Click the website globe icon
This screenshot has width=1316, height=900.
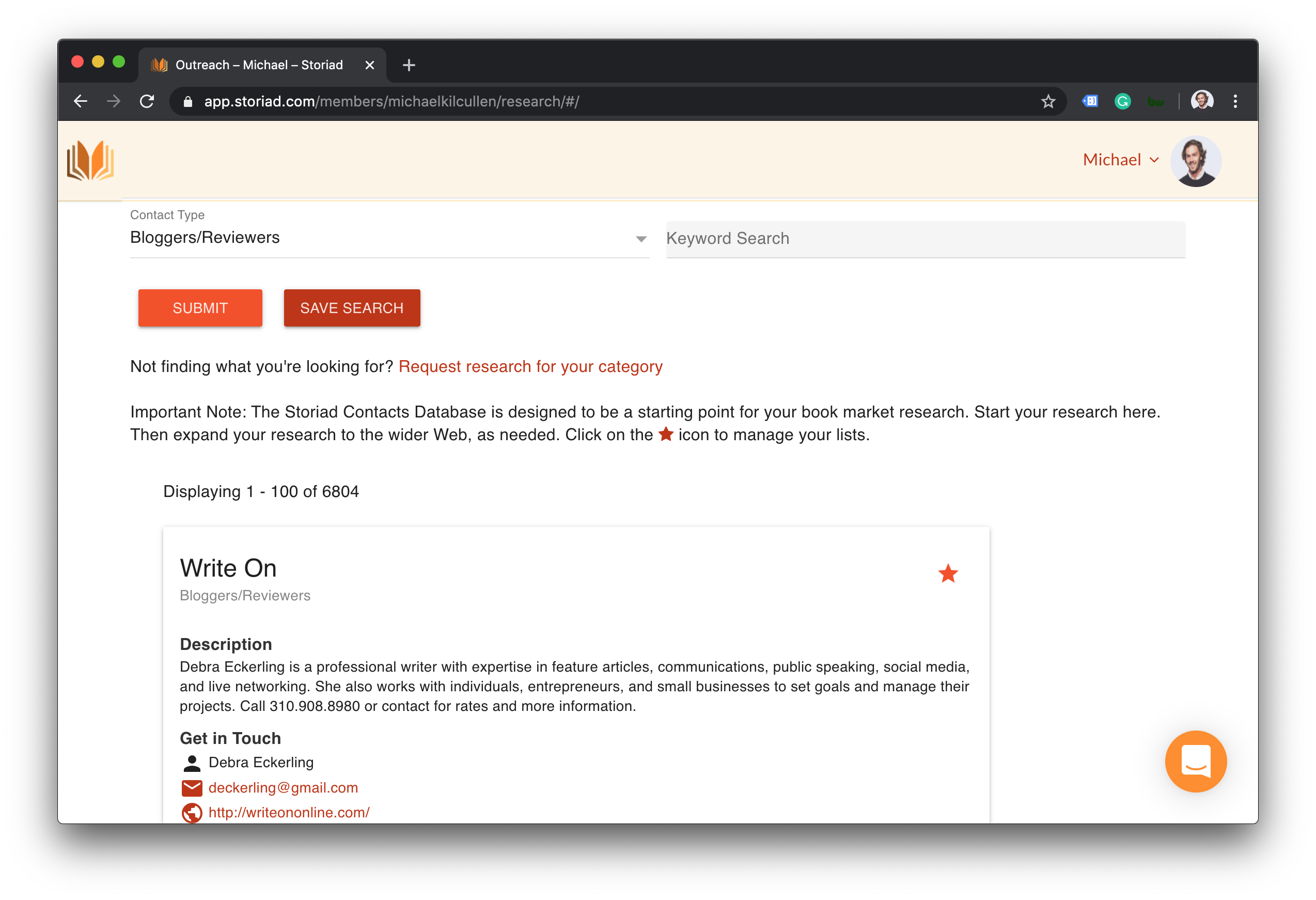(192, 813)
